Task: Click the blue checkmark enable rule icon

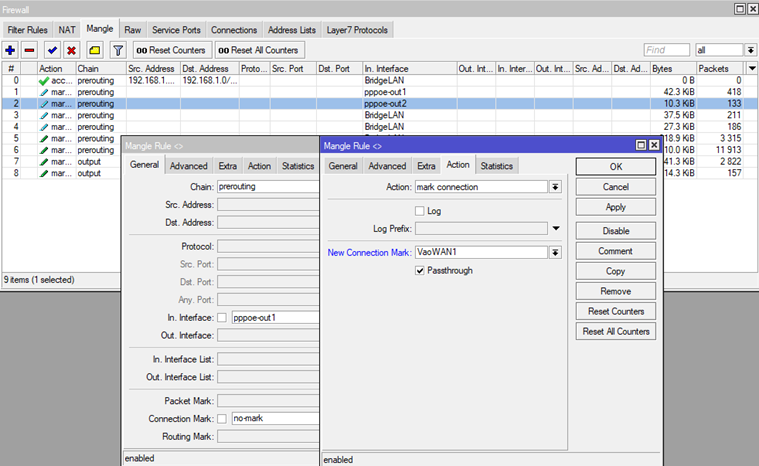Action: pyautogui.click(x=51, y=50)
